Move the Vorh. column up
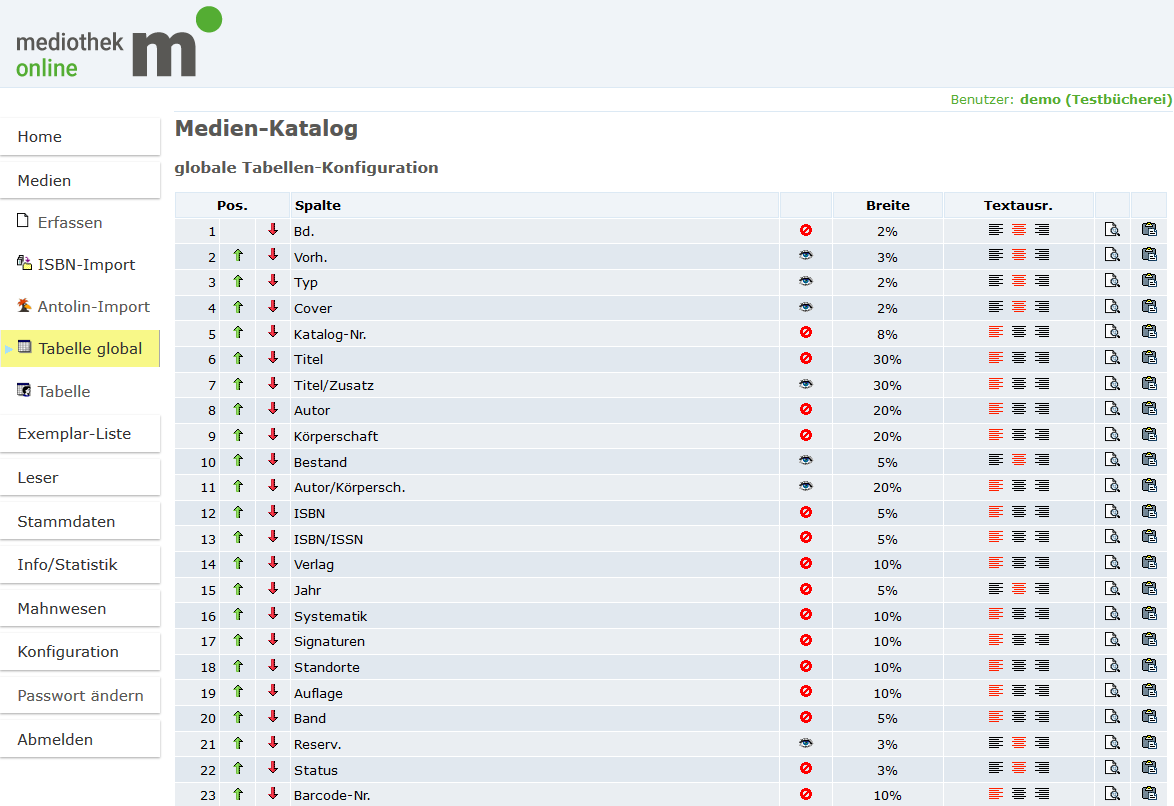The image size is (1174, 806). [238, 256]
